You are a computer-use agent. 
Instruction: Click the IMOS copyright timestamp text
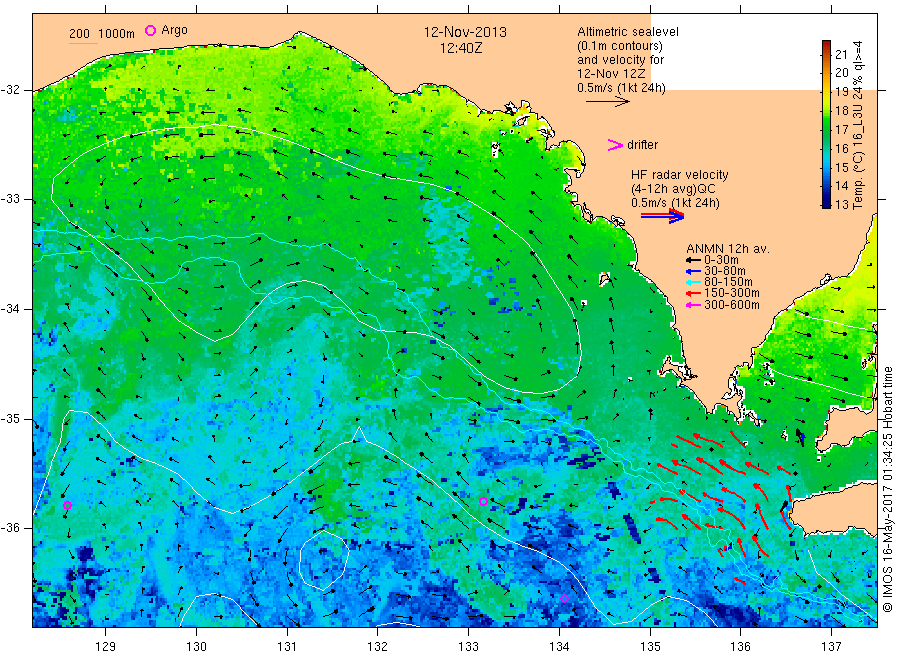click(887, 489)
